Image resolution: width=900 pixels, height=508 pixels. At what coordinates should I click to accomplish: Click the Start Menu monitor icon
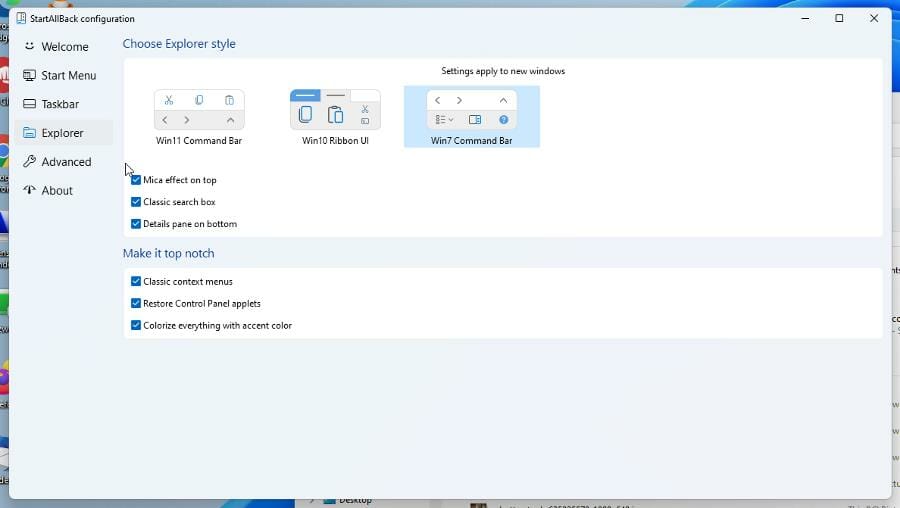tap(29, 75)
